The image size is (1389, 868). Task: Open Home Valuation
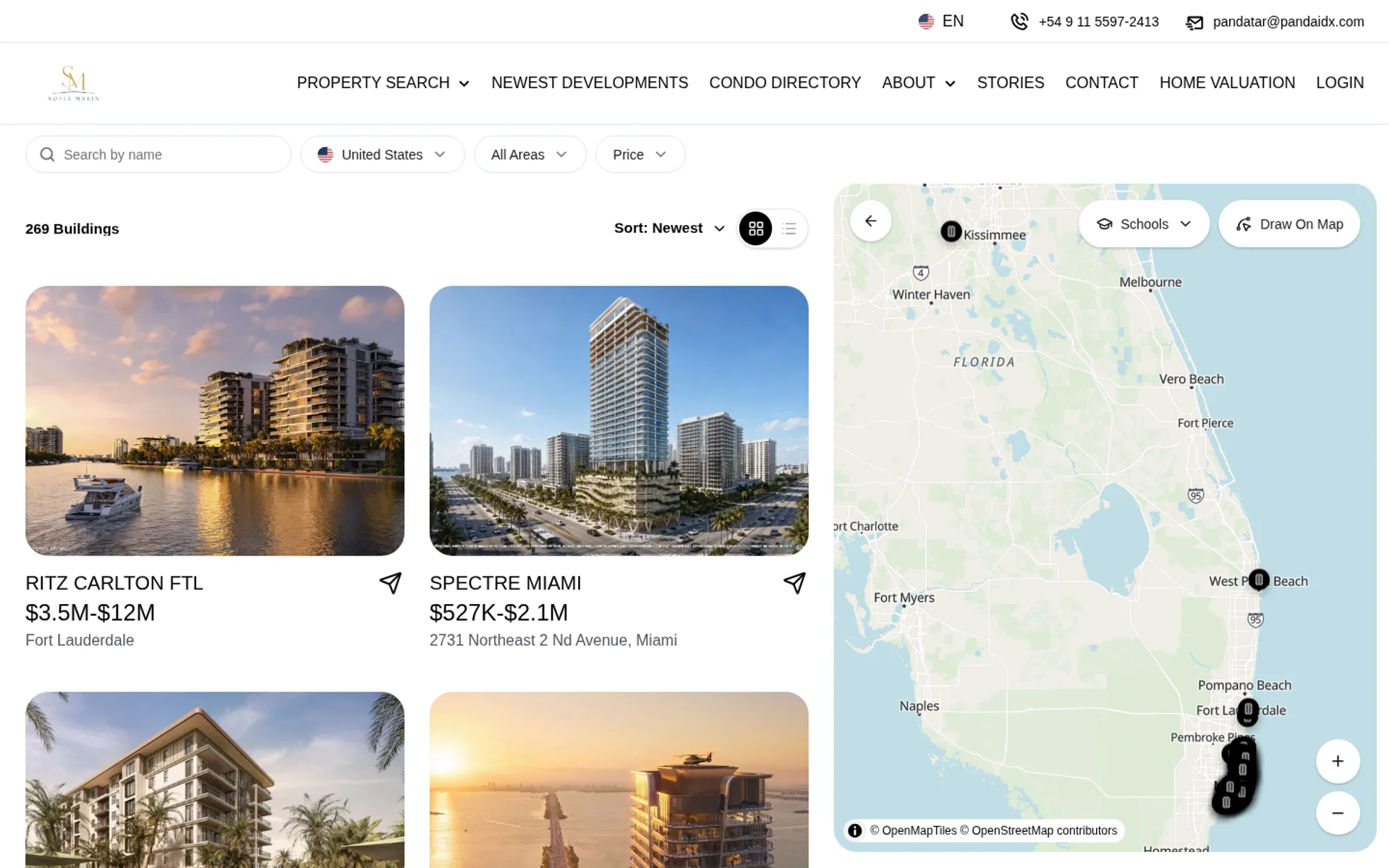coord(1227,83)
